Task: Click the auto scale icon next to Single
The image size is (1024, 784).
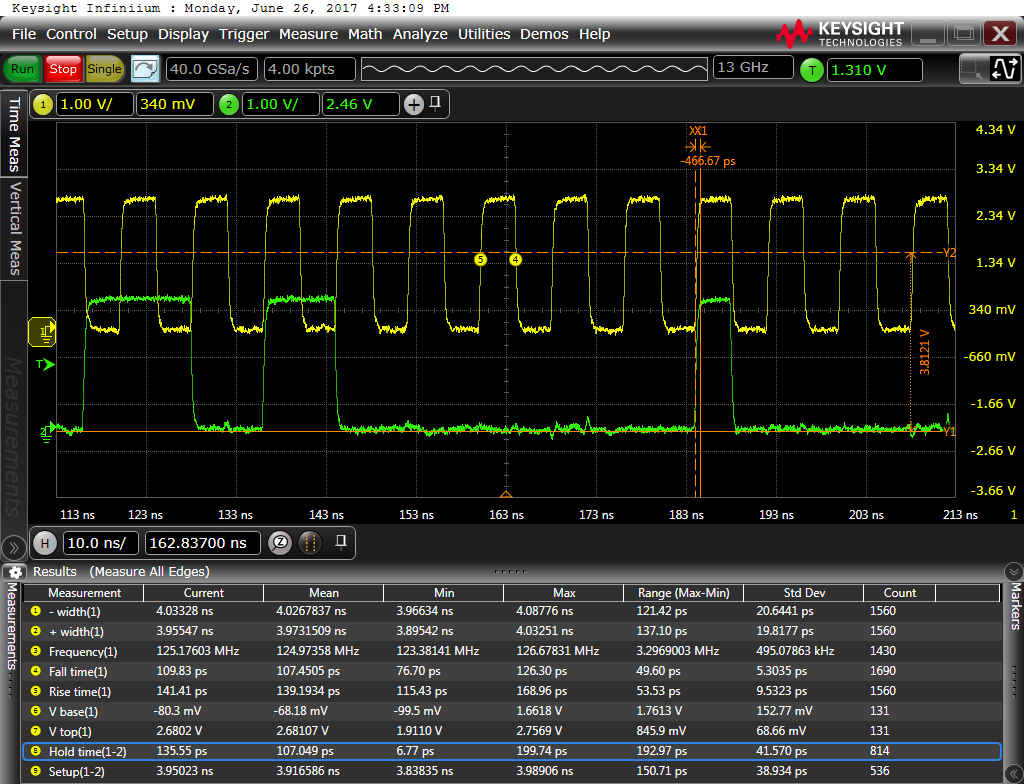Action: click(145, 69)
